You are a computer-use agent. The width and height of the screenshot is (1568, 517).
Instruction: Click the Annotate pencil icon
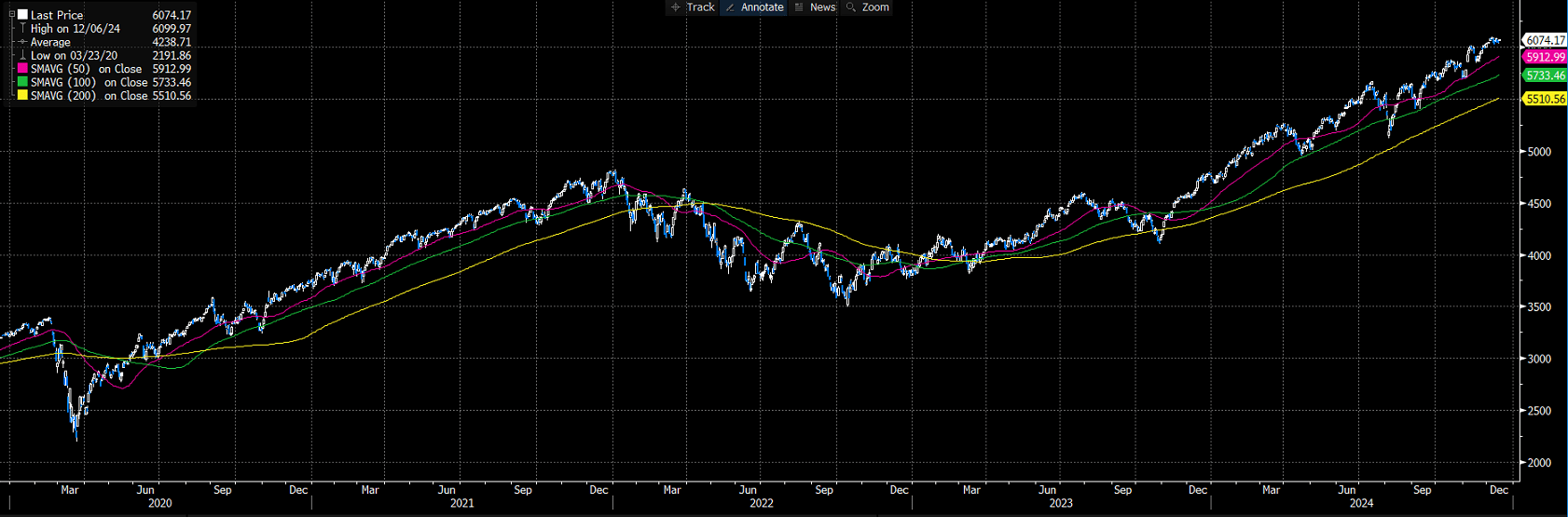[x=730, y=7]
